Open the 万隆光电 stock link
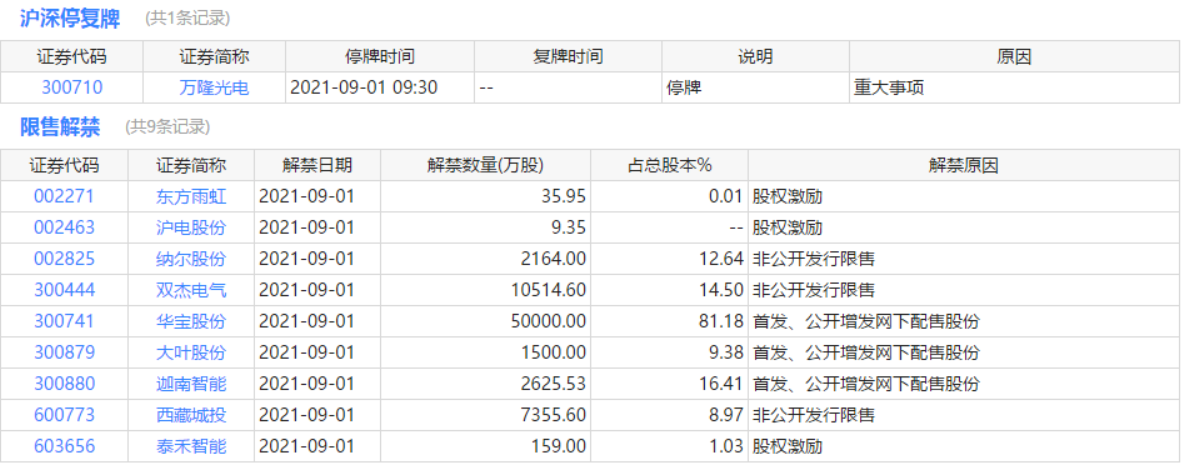This screenshot has width=1183, height=467. point(214,88)
